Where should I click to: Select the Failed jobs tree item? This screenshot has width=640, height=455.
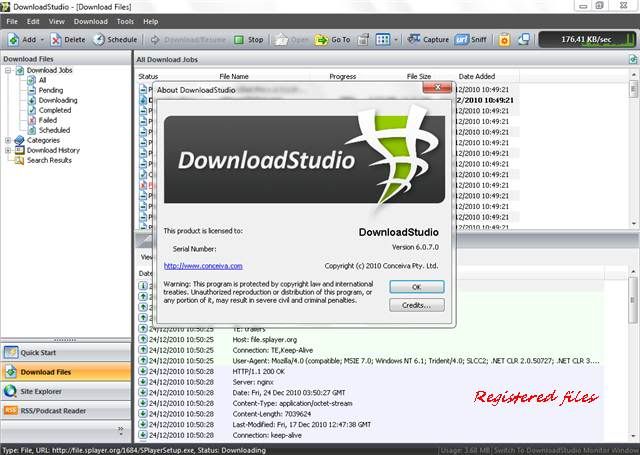pos(48,120)
